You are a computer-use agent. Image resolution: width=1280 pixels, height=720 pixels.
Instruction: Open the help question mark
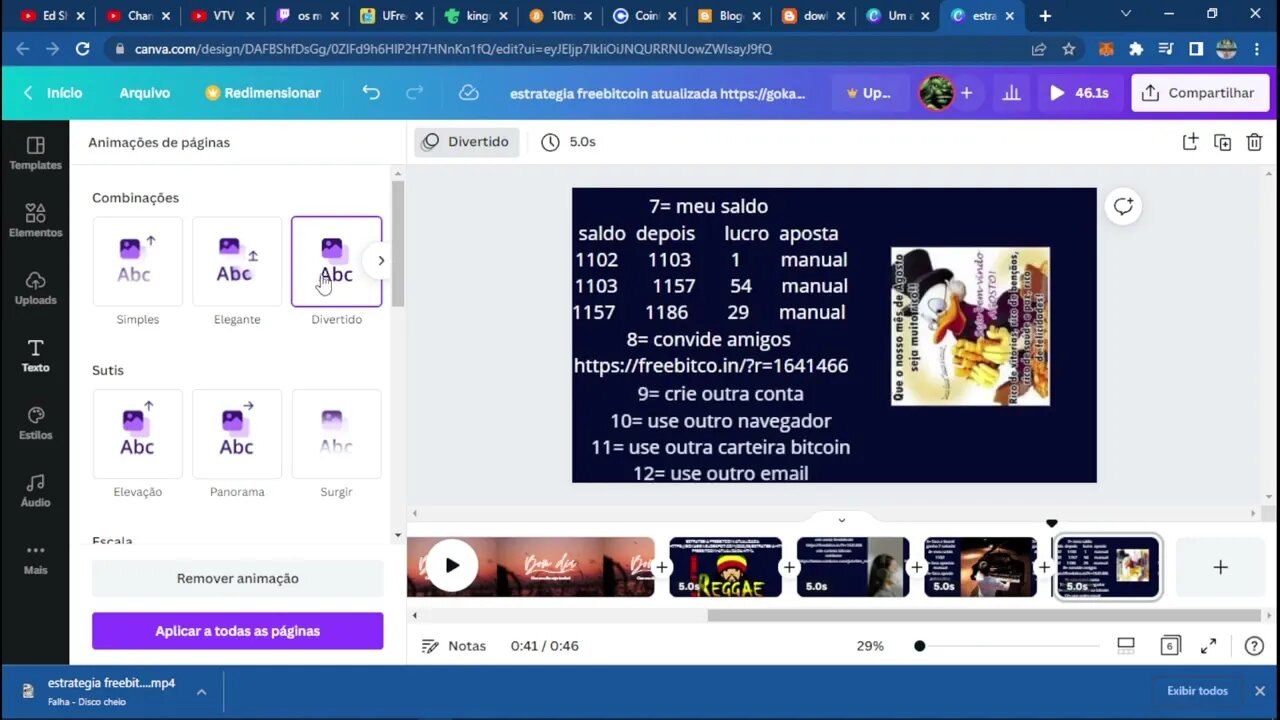click(1254, 645)
